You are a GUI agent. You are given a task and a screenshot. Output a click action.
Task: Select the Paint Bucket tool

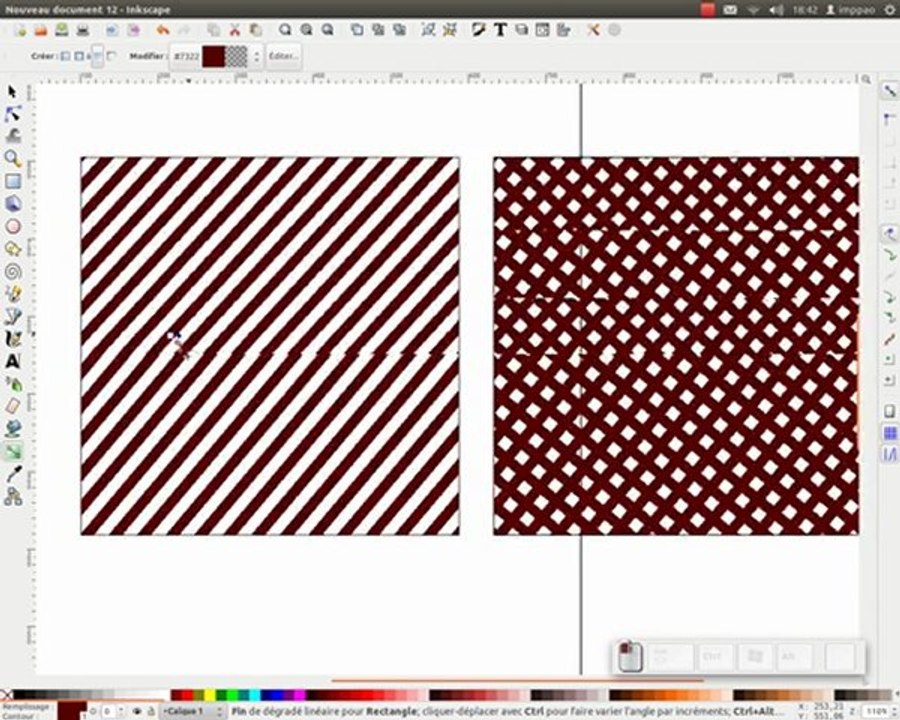click(13, 429)
